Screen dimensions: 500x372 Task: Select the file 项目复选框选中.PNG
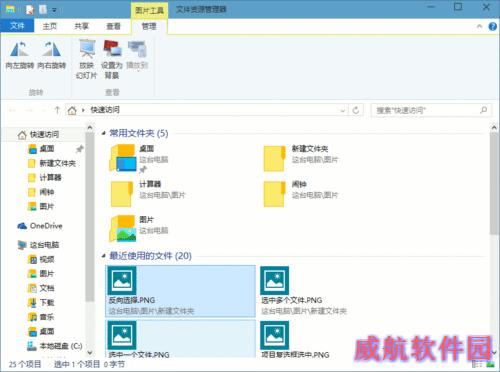click(x=295, y=339)
